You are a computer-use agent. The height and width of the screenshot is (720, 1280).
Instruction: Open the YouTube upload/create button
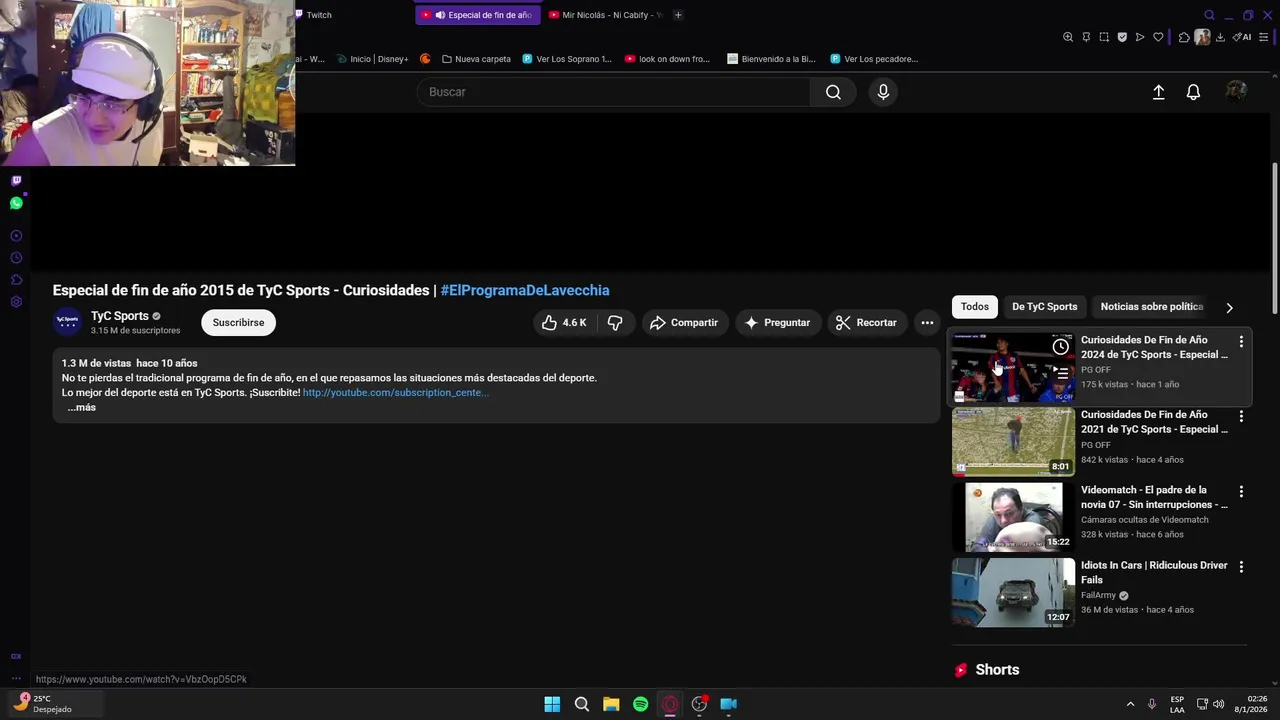coord(1159,92)
